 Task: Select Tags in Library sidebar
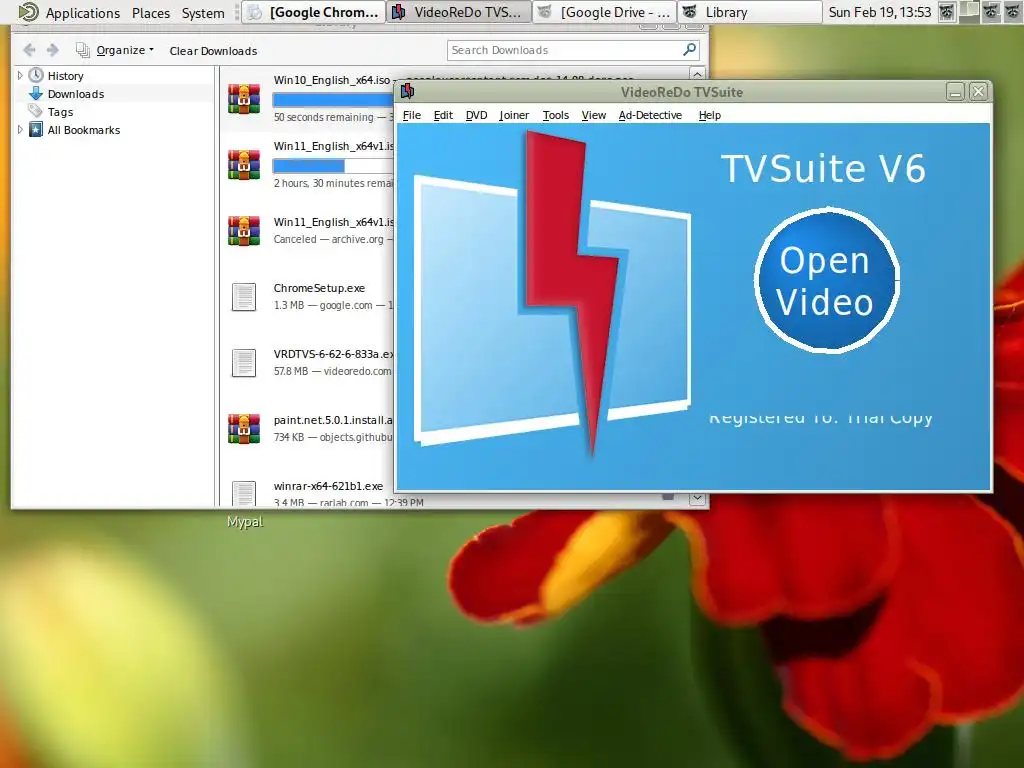click(60, 112)
